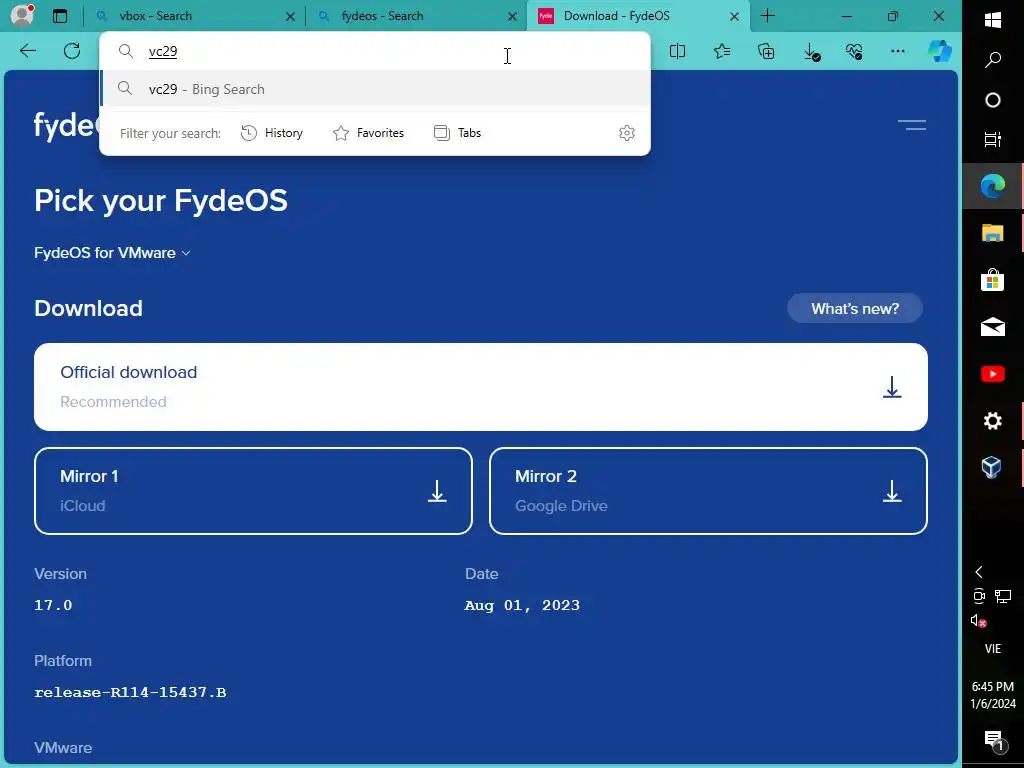Close the vbox - Search tab
The image size is (1024, 768).
pos(291,16)
